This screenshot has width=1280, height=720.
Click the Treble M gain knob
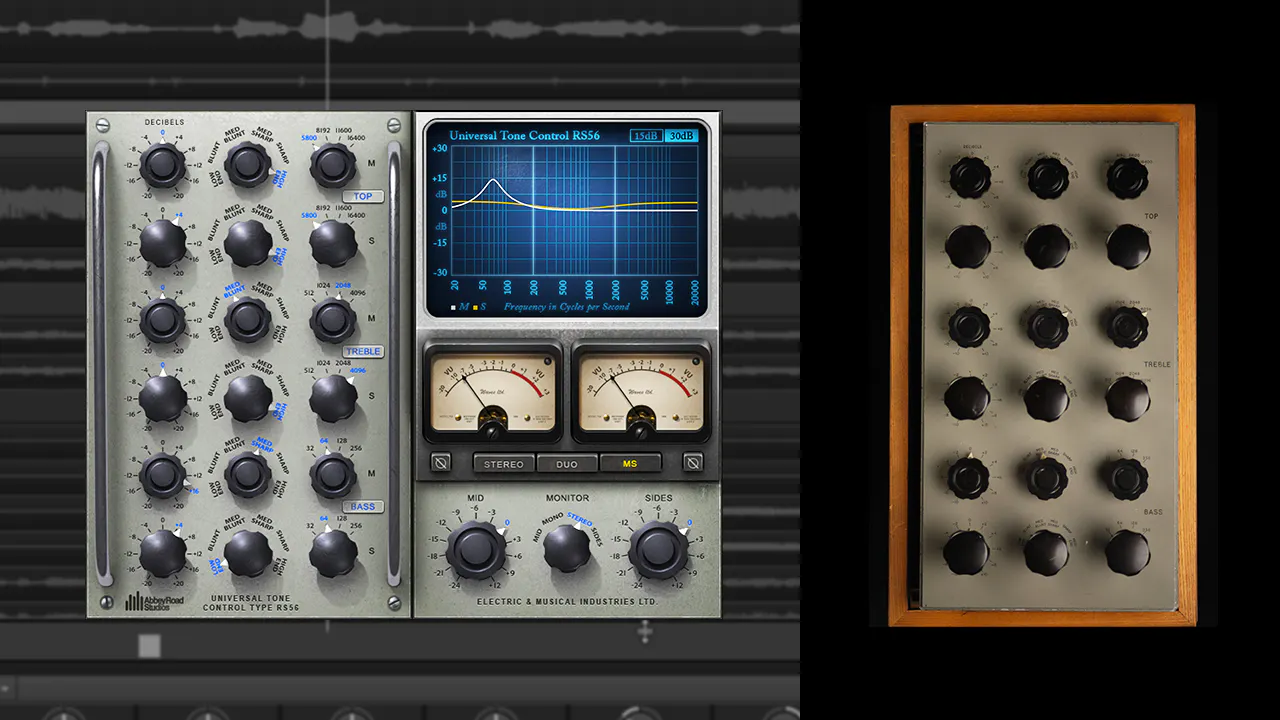[163, 321]
